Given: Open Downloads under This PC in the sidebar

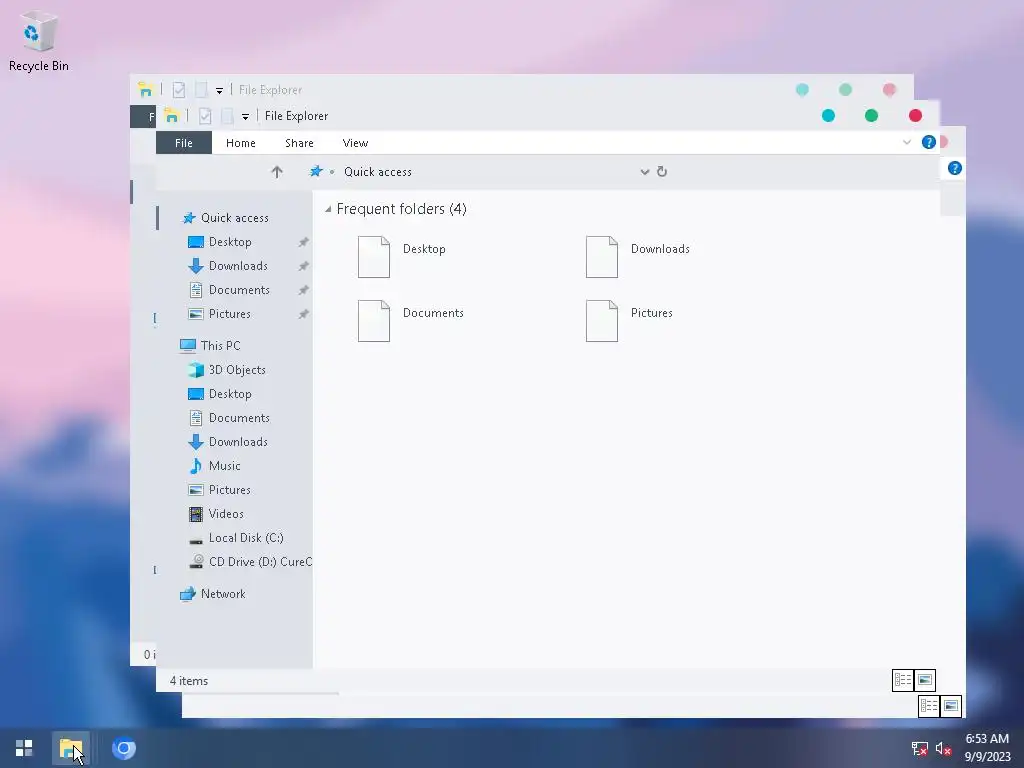Looking at the screenshot, I should coord(238,442).
